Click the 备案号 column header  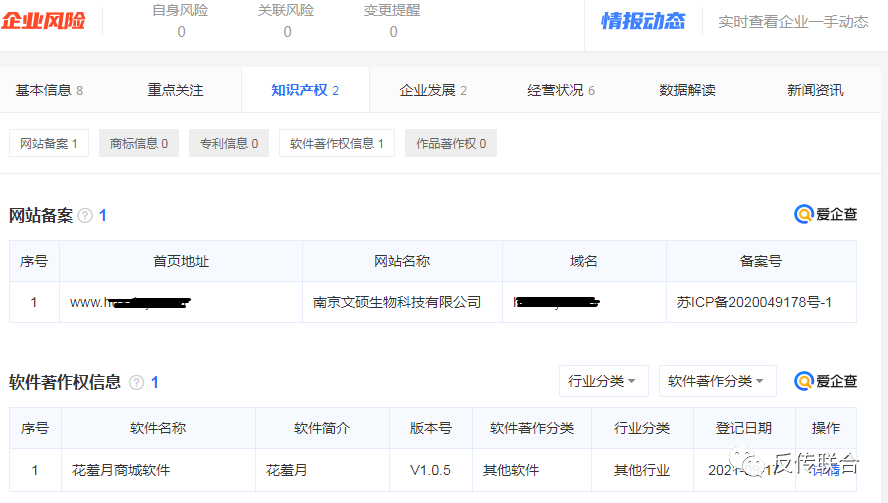pyautogui.click(x=761, y=261)
